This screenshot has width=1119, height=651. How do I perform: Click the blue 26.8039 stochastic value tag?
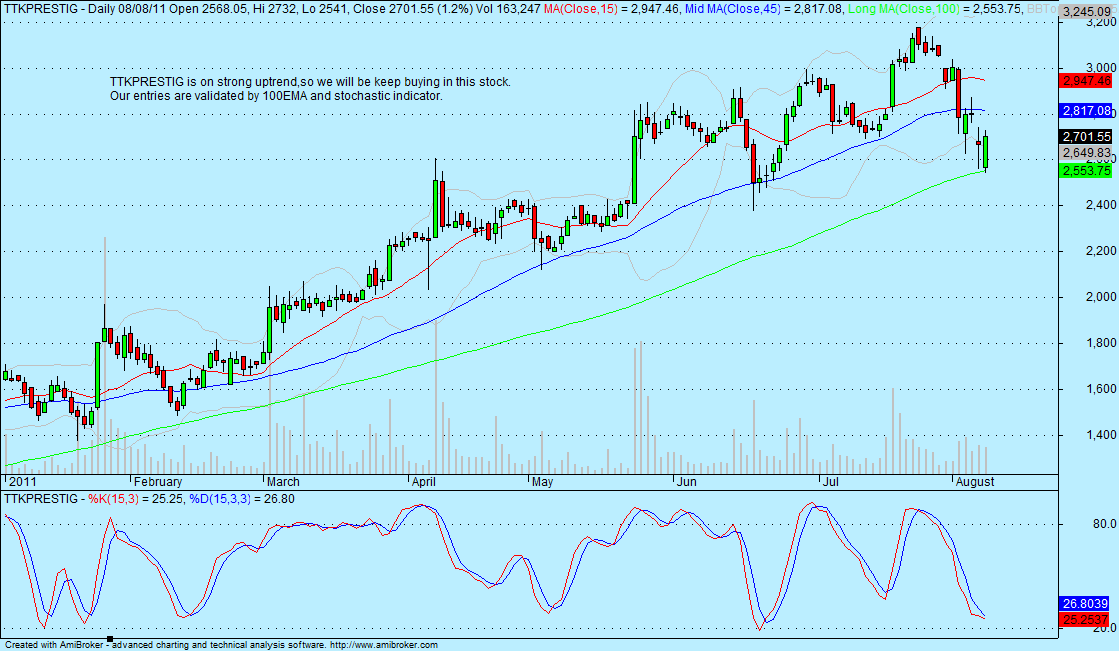tap(1085, 604)
